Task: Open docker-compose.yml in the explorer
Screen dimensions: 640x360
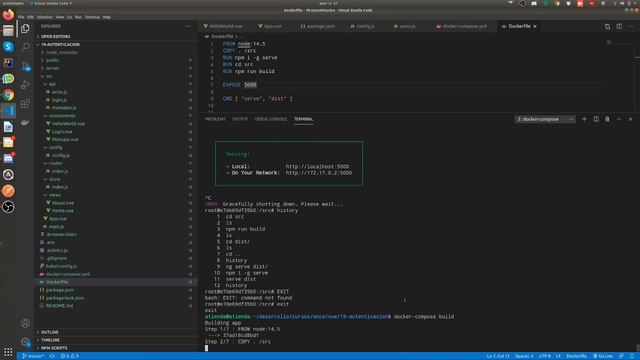Action: (68, 274)
